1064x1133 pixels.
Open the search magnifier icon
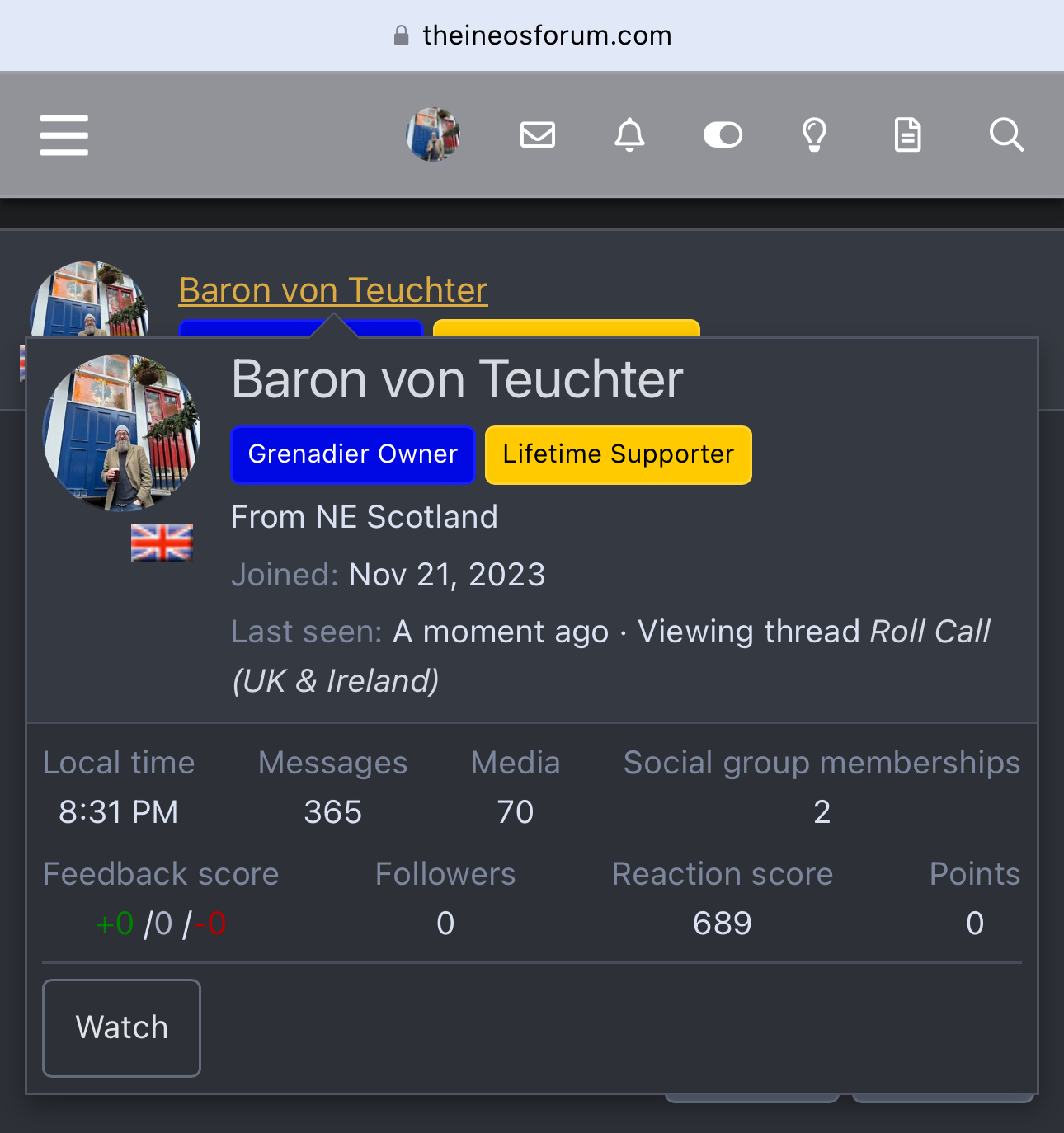coord(1006,134)
